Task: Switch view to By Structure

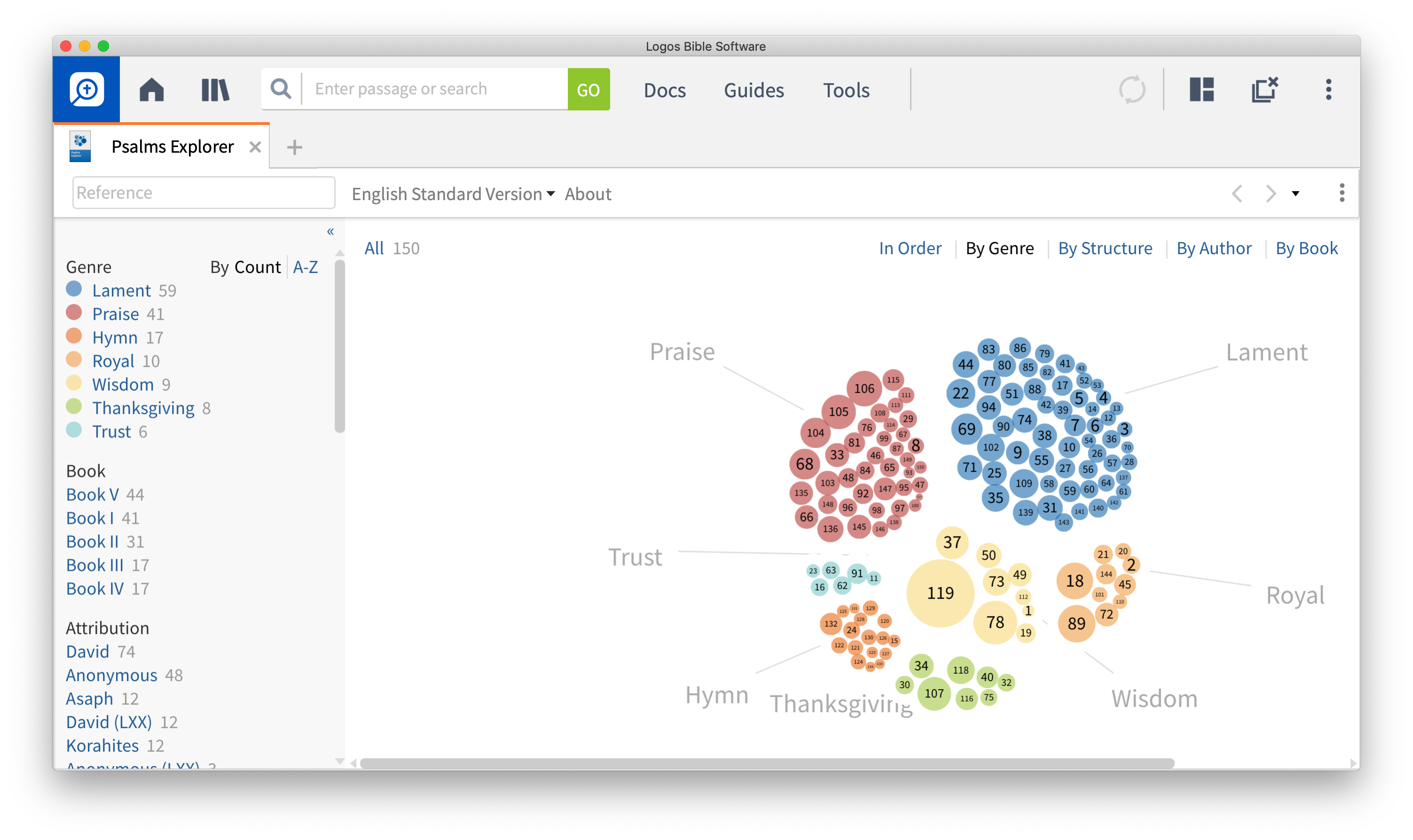Action: (x=1104, y=248)
